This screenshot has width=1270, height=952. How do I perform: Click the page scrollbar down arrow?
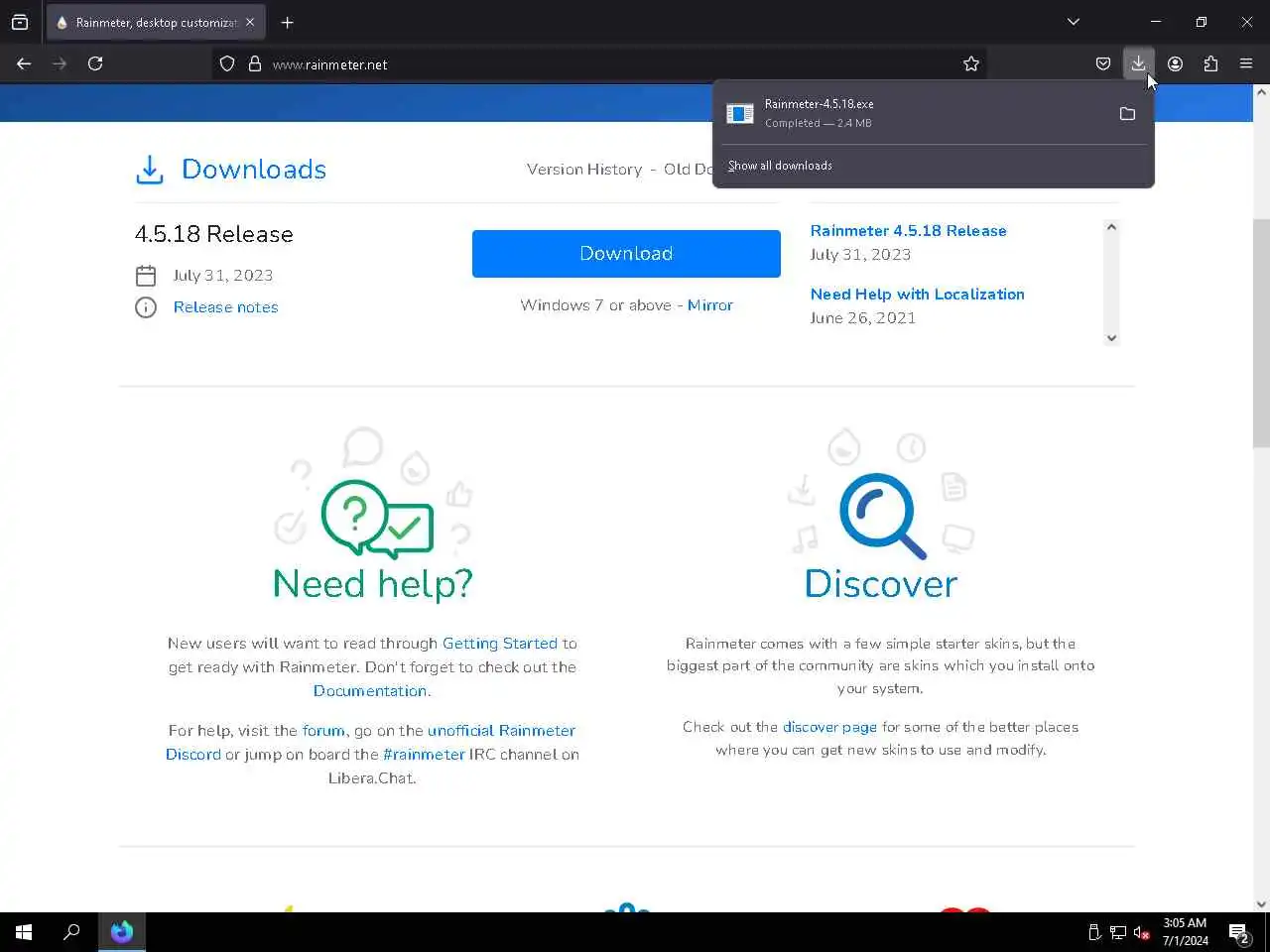[x=1261, y=903]
